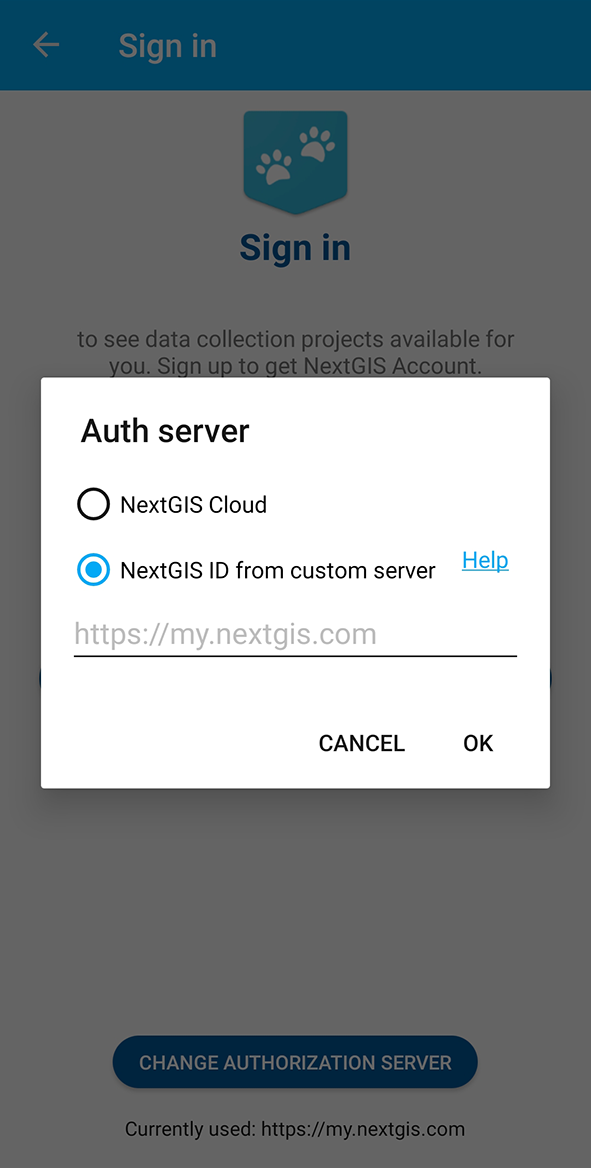Select the NextGIS Cloud radio button
This screenshot has height=1168, width=591.
(93, 504)
